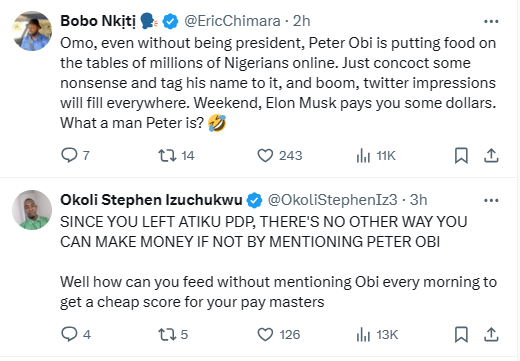The width and height of the screenshot is (520, 361).
Task: Visit the @OkoliStephenIz3 handle link
Action: click(x=333, y=200)
